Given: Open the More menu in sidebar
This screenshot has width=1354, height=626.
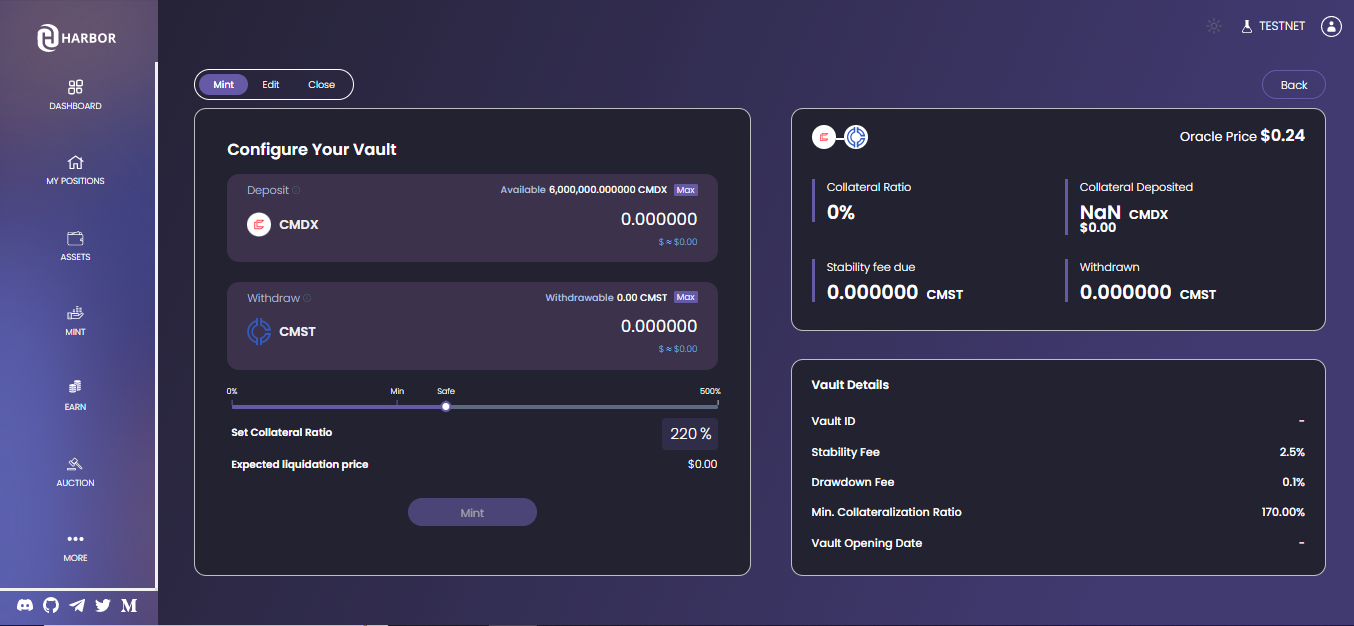Looking at the screenshot, I should [x=75, y=546].
